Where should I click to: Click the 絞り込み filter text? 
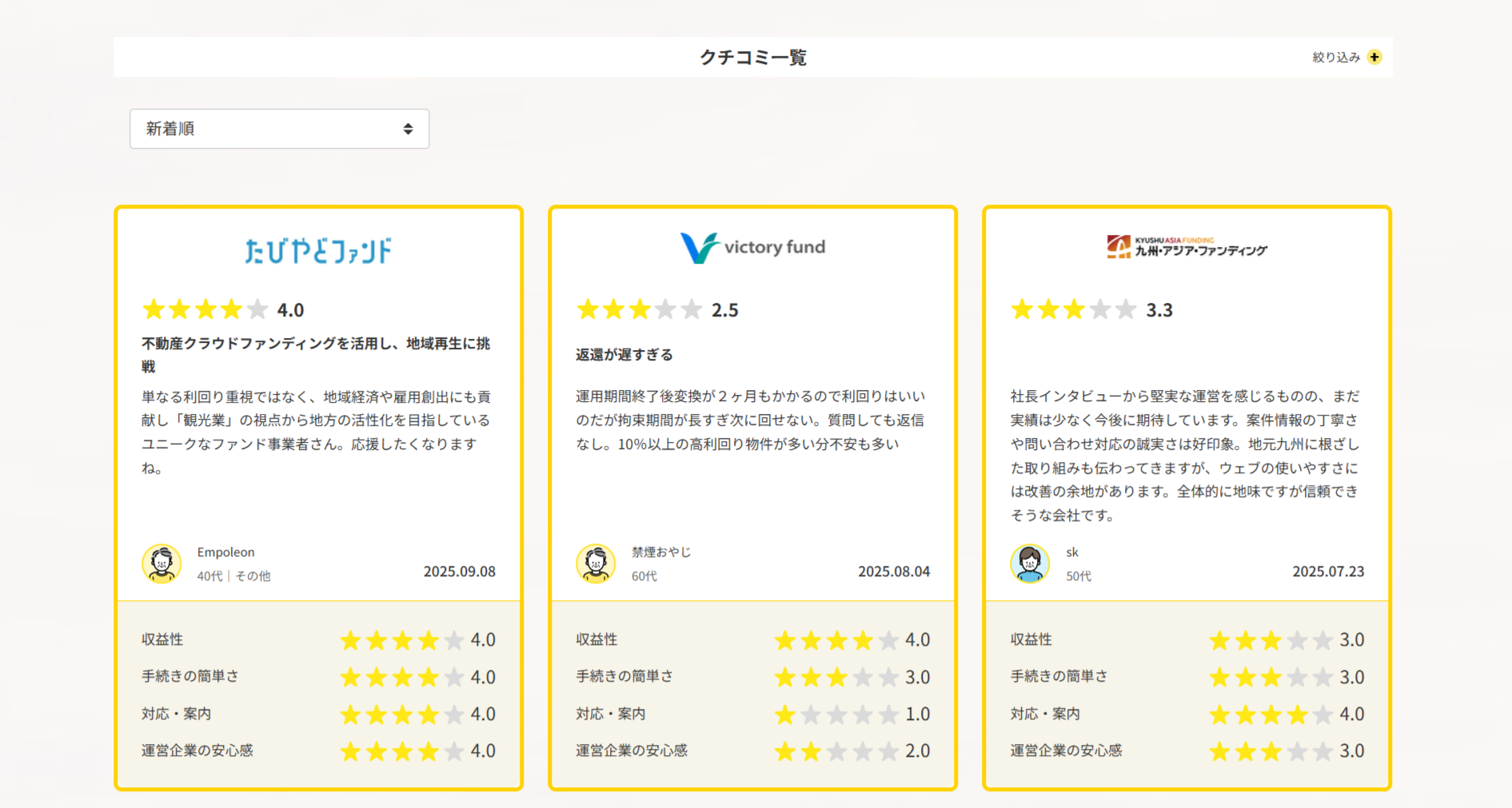(1335, 58)
